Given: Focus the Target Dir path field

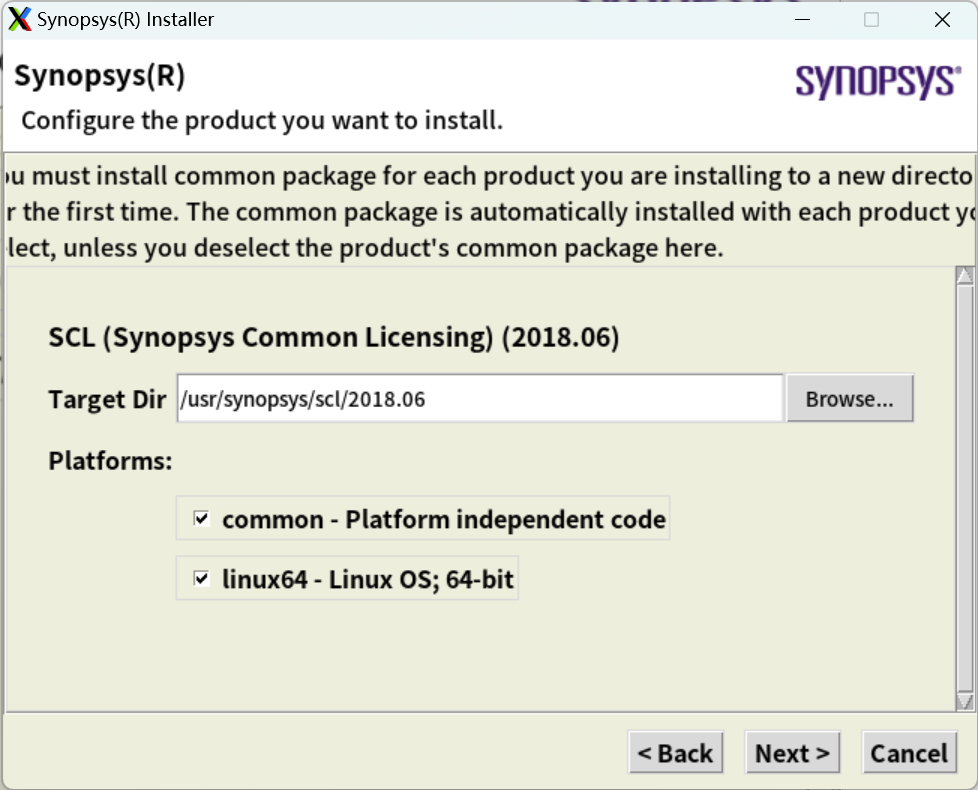Looking at the screenshot, I should 480,398.
